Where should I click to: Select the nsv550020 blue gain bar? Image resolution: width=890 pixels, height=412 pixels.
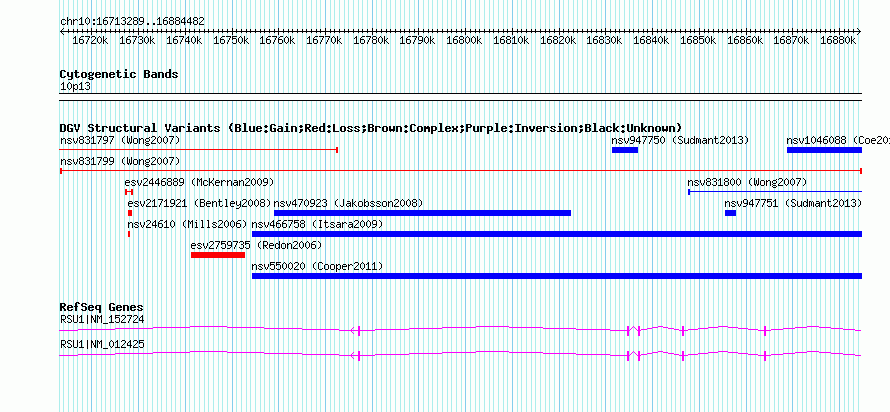(557, 276)
